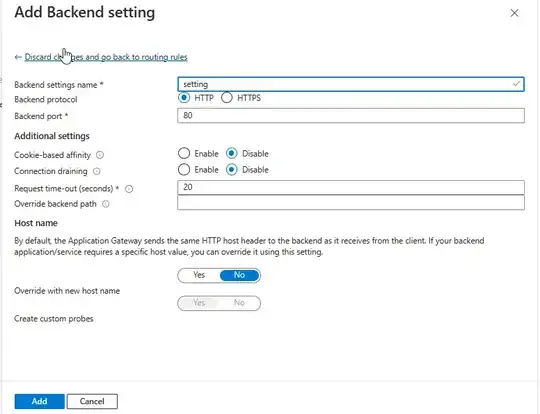The height and width of the screenshot is (414, 540).
Task: Focus the Request time-out seconds field
Action: click(351, 187)
